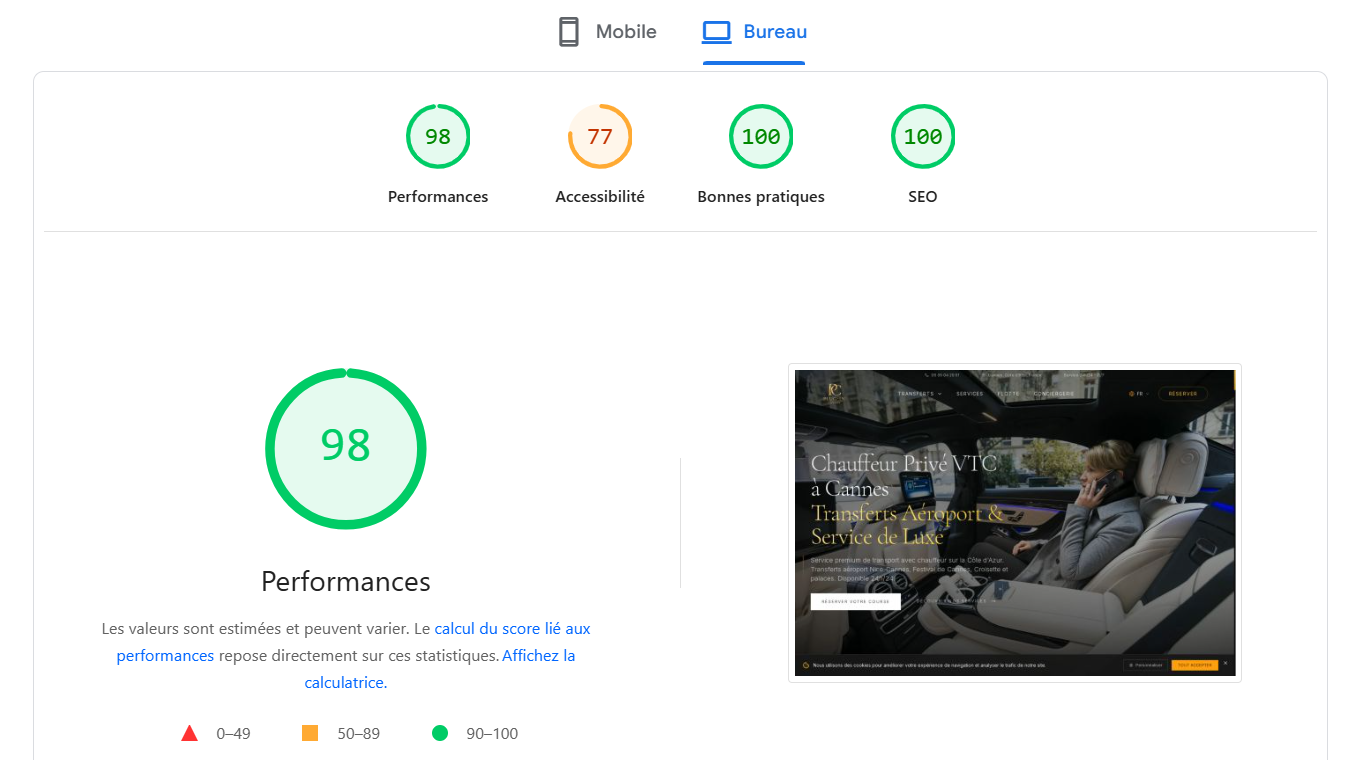1360x760 pixels.
Task: Select the Performances score gauge showing 98
Action: [438, 136]
